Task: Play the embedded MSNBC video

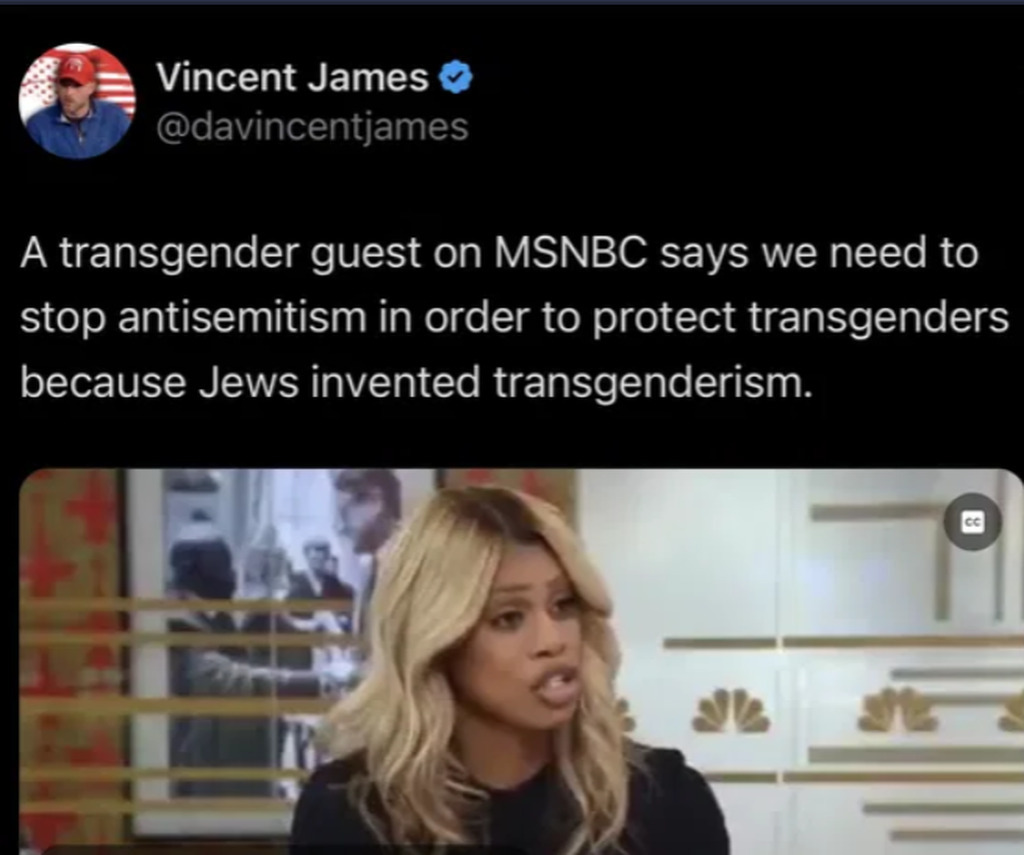Action: (520, 661)
